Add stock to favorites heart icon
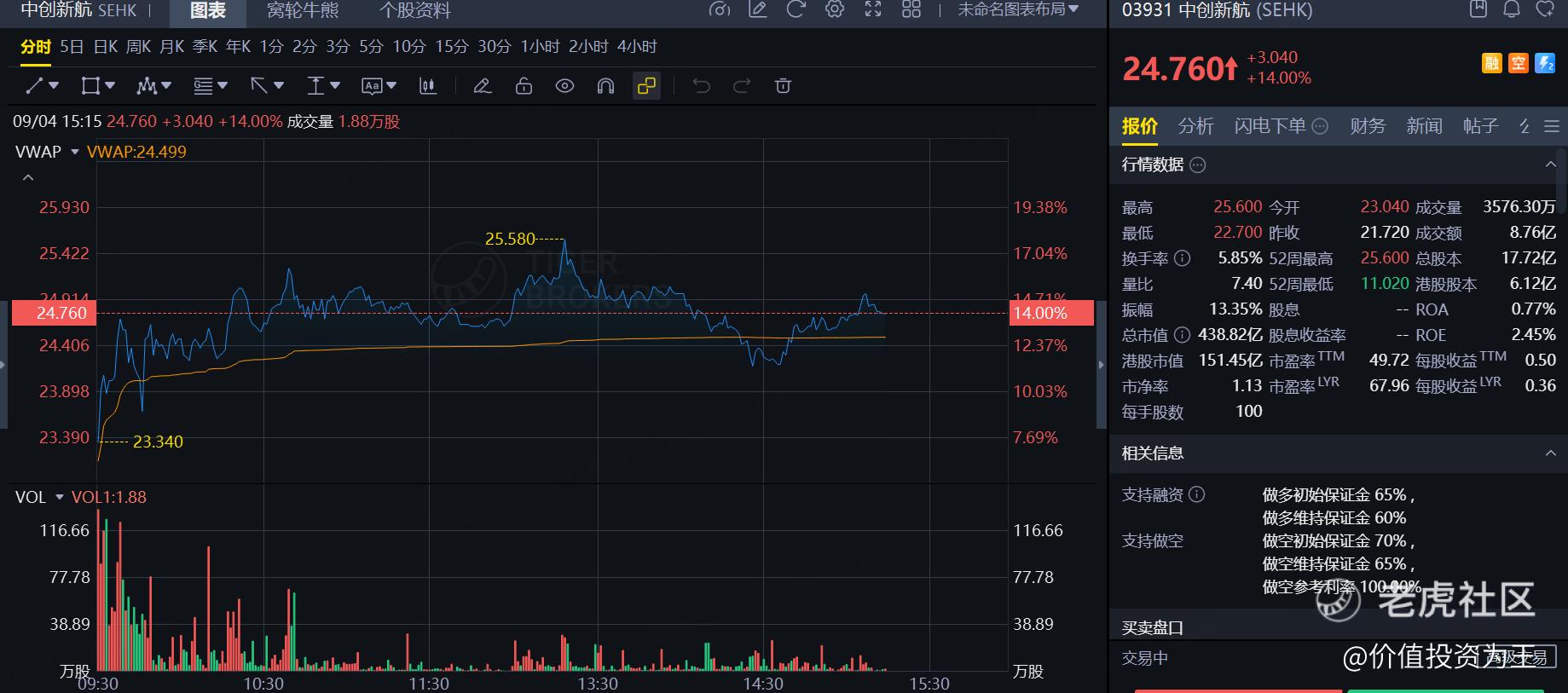This screenshot has height=693, width=1568. click(1545, 9)
